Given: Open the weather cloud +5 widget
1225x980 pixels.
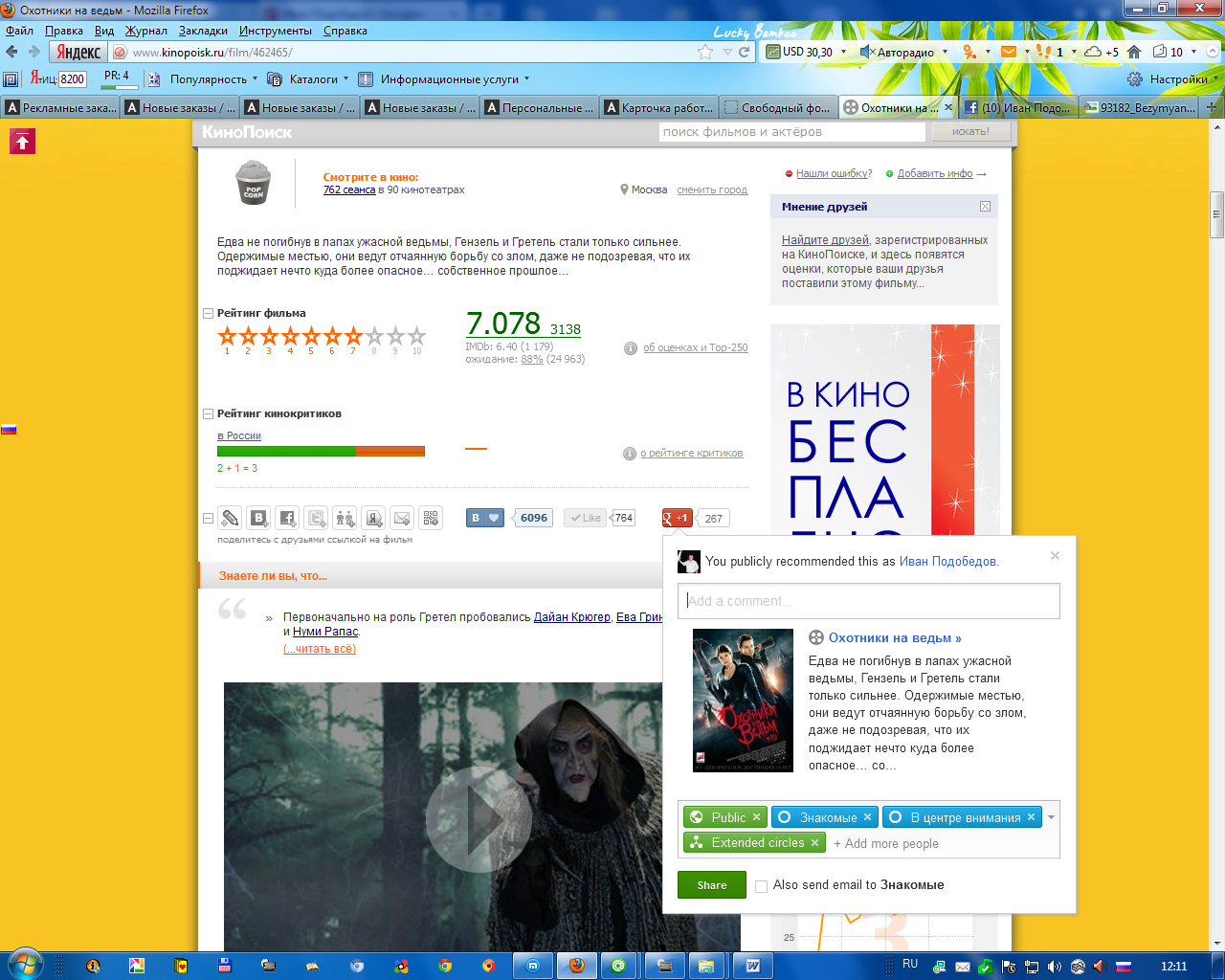Looking at the screenshot, I should pyautogui.click(x=1102, y=52).
